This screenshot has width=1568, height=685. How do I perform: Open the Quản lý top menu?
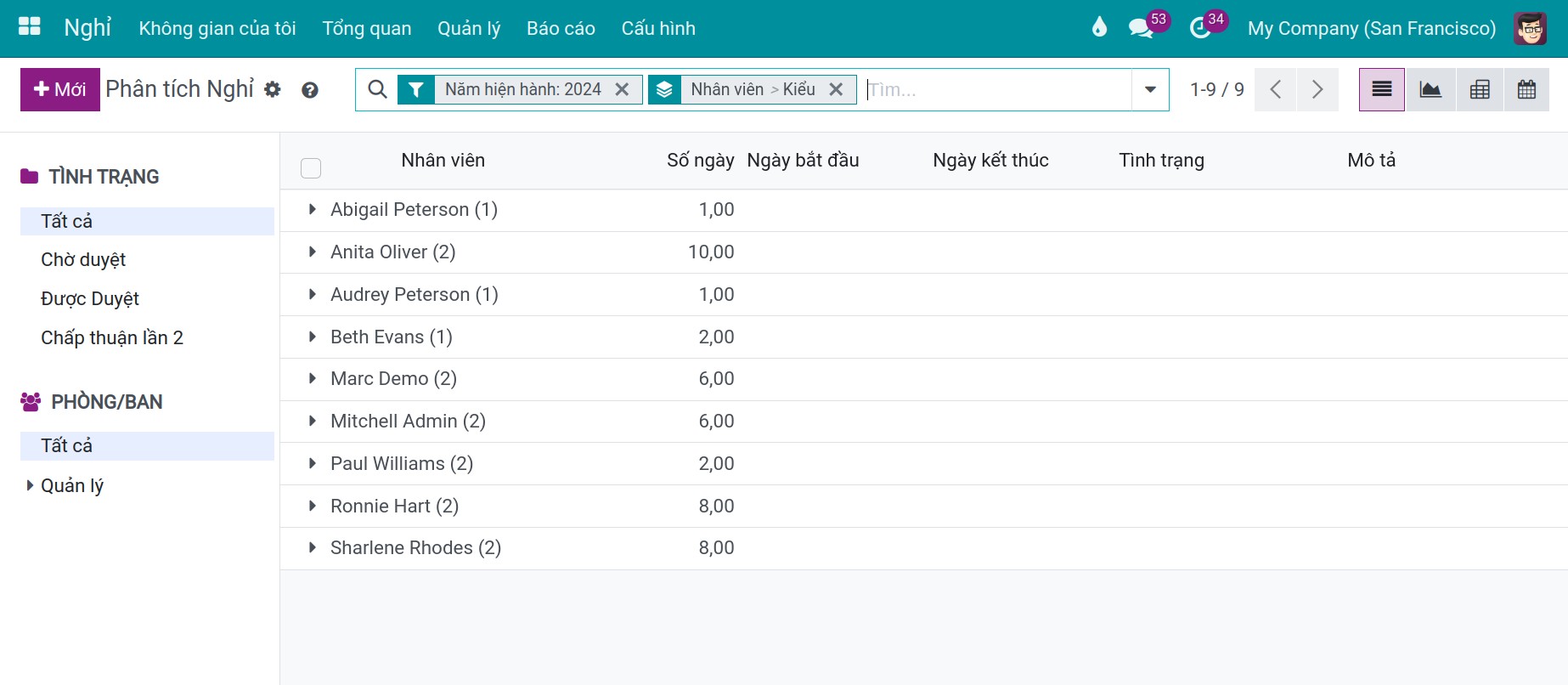pyautogui.click(x=469, y=28)
